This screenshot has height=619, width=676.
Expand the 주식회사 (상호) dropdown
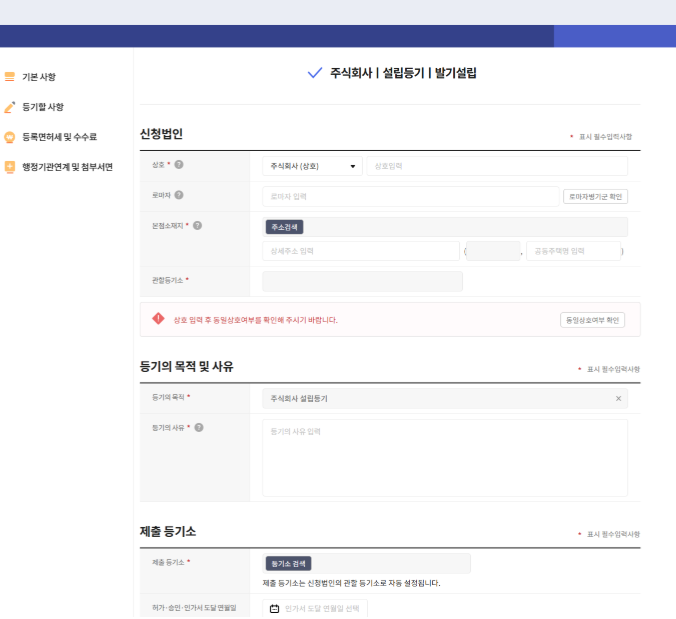[x=312, y=166]
